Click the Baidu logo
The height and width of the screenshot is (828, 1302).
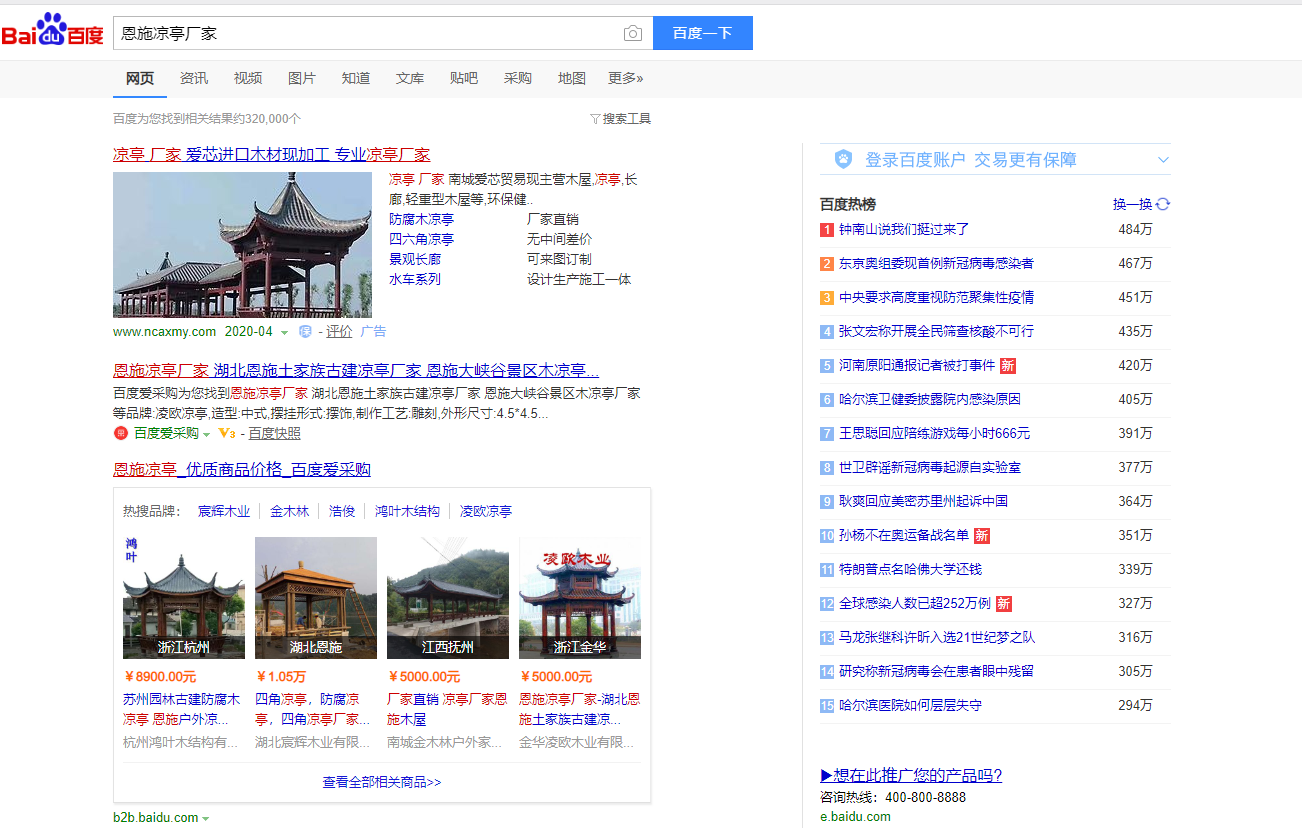tap(52, 32)
